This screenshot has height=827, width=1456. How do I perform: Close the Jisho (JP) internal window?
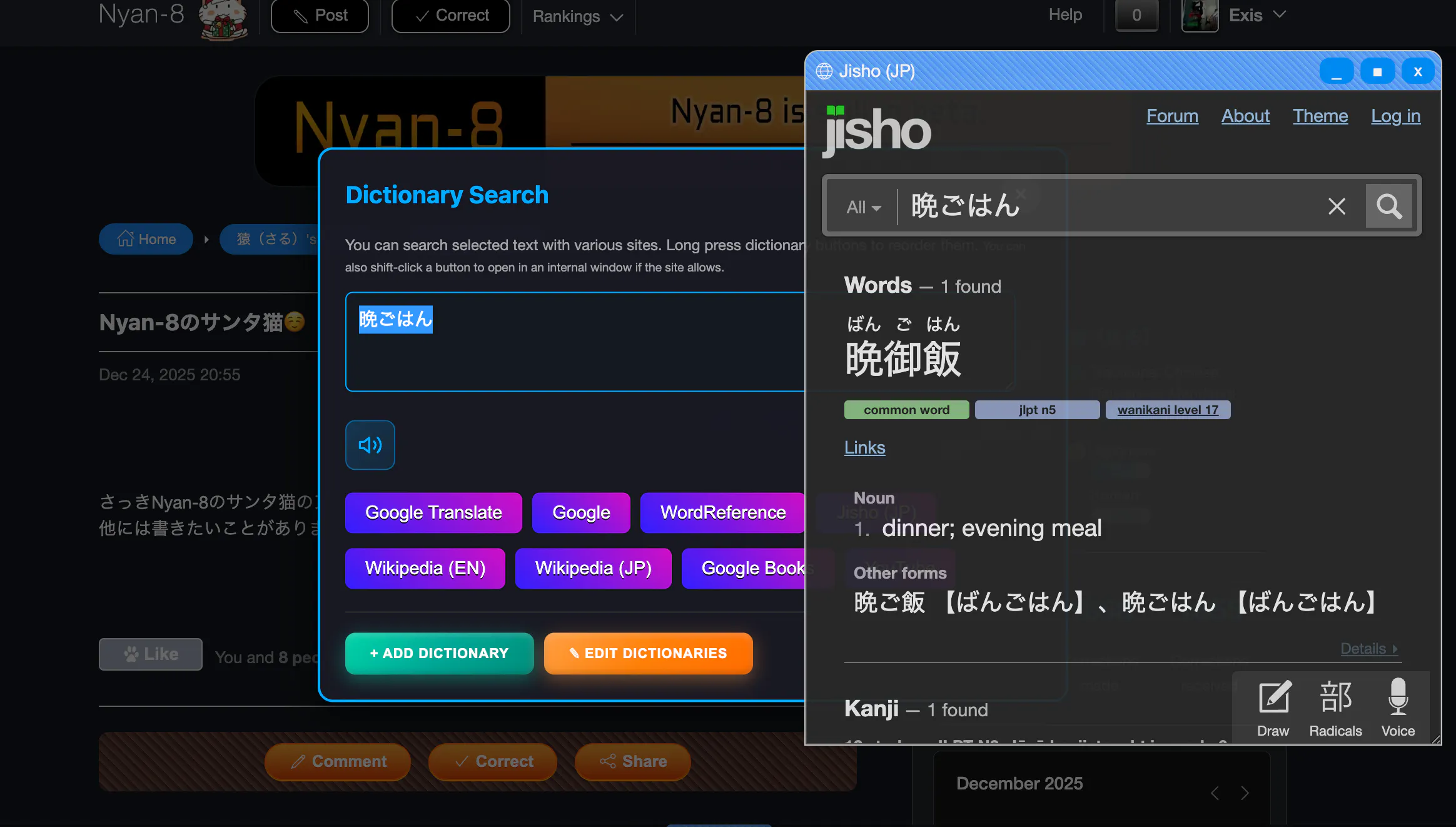coord(1418,71)
